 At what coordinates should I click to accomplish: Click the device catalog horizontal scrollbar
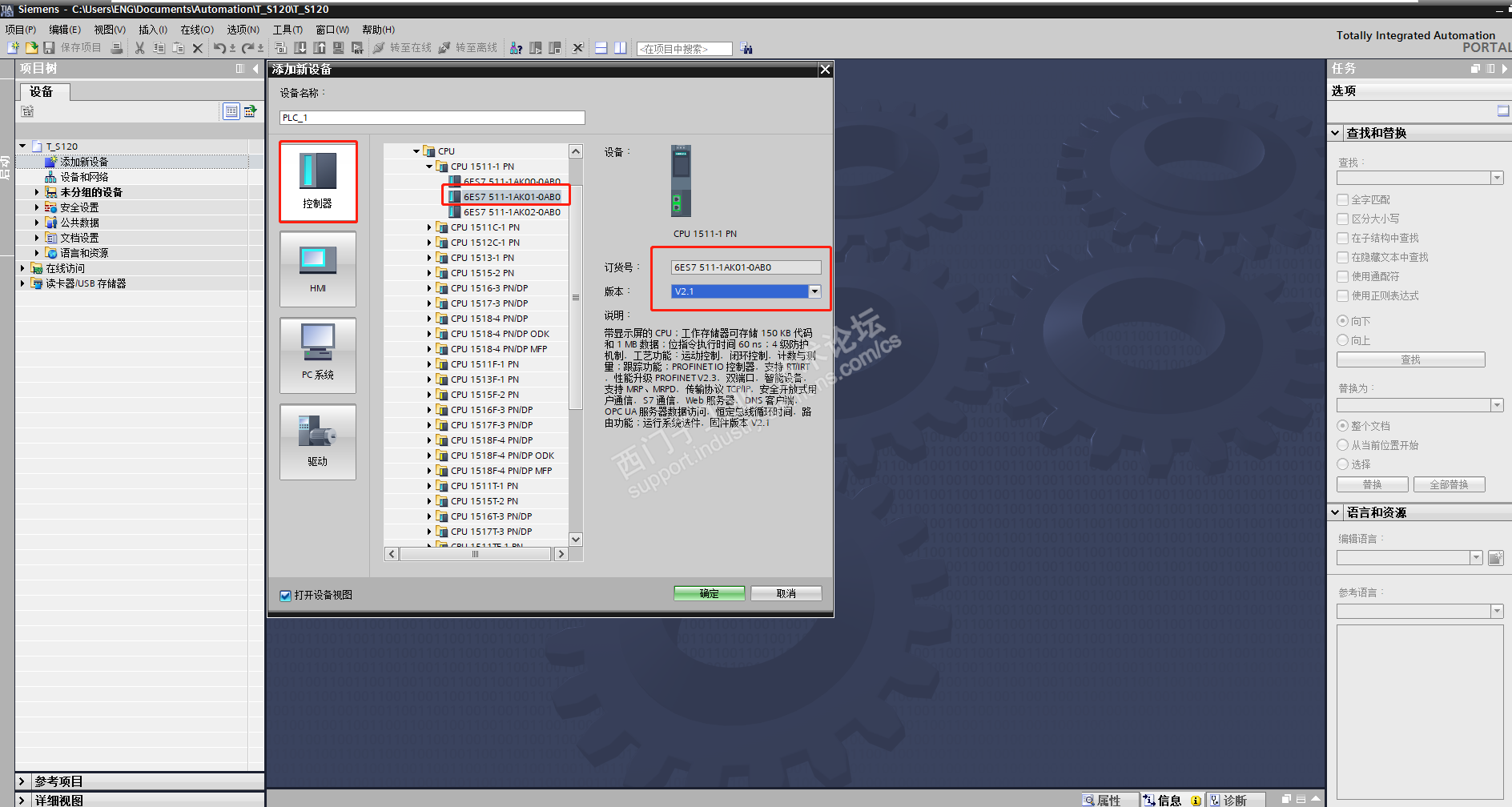pos(476,554)
